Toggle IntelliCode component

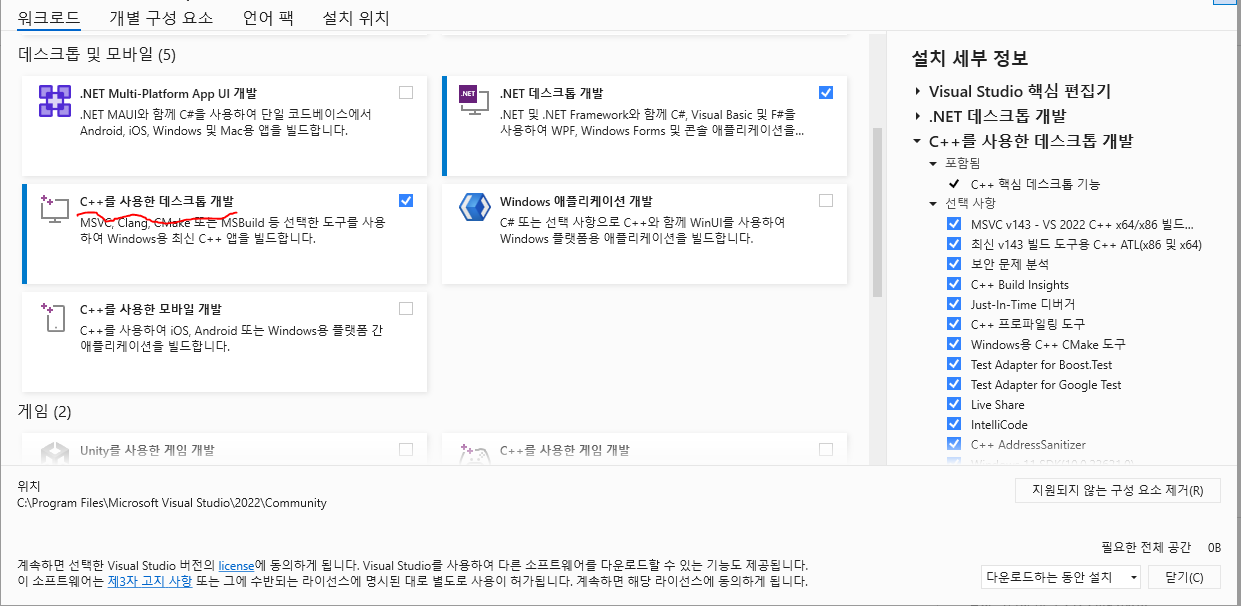point(954,424)
